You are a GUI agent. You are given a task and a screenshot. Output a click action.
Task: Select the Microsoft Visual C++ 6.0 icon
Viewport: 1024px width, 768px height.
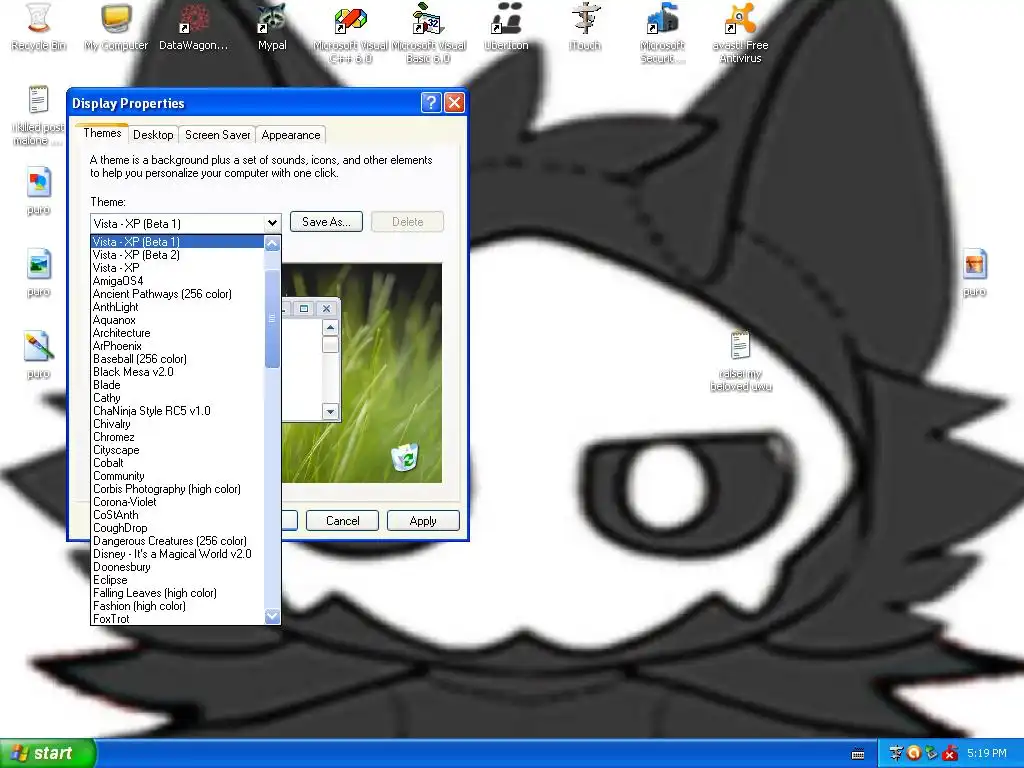(x=350, y=20)
